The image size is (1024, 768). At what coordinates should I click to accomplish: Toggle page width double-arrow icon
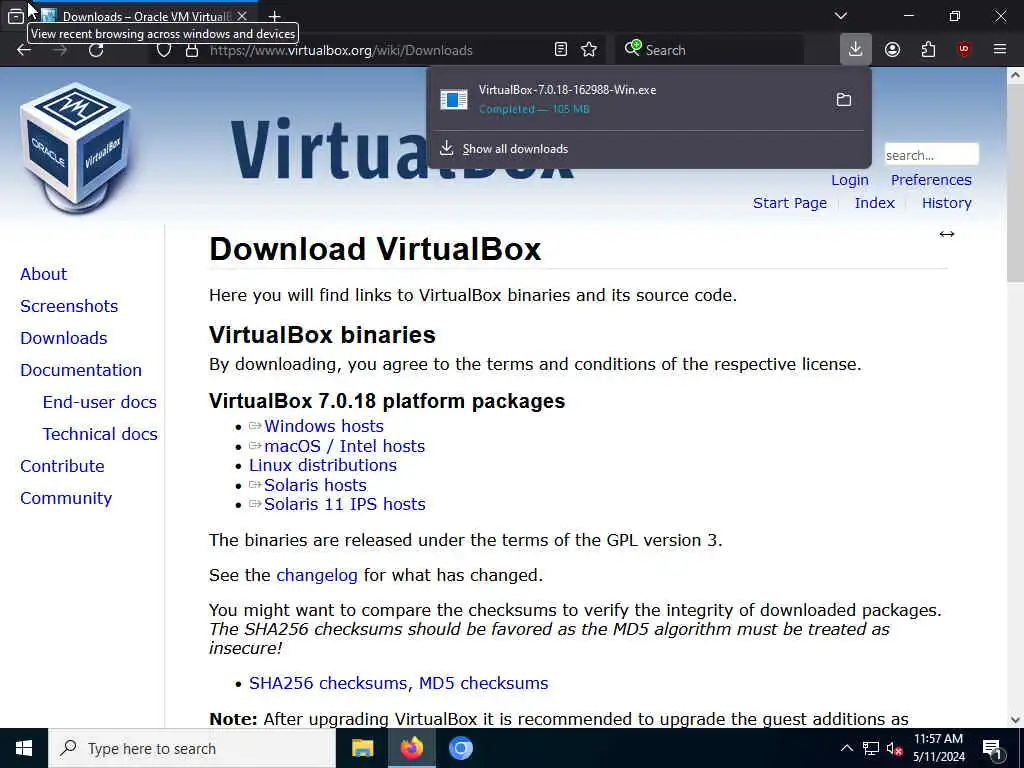[947, 234]
